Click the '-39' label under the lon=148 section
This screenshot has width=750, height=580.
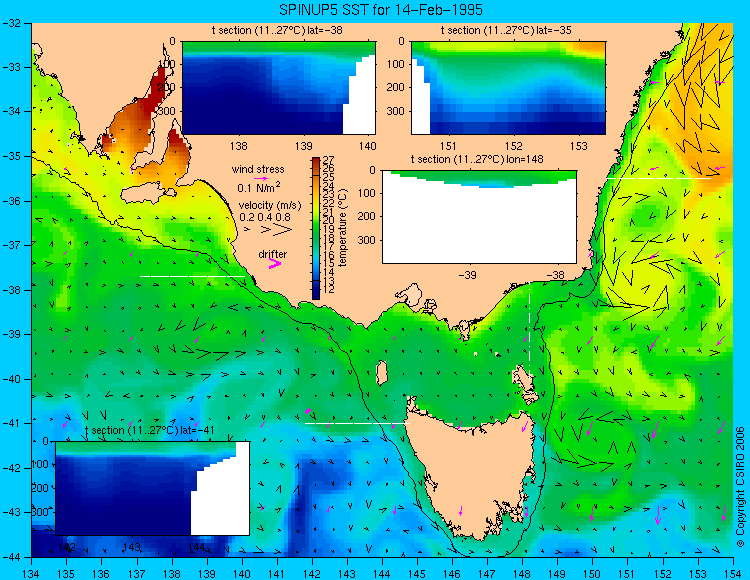(467, 275)
